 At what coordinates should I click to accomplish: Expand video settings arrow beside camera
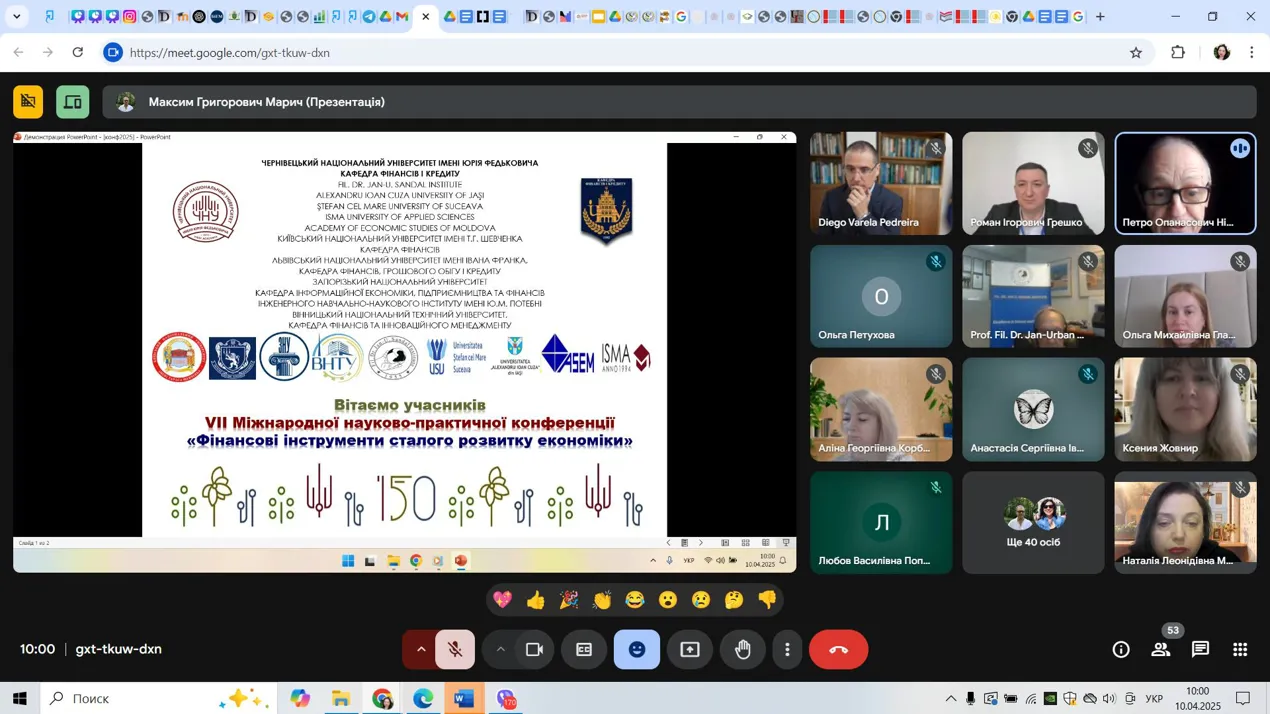pos(500,650)
